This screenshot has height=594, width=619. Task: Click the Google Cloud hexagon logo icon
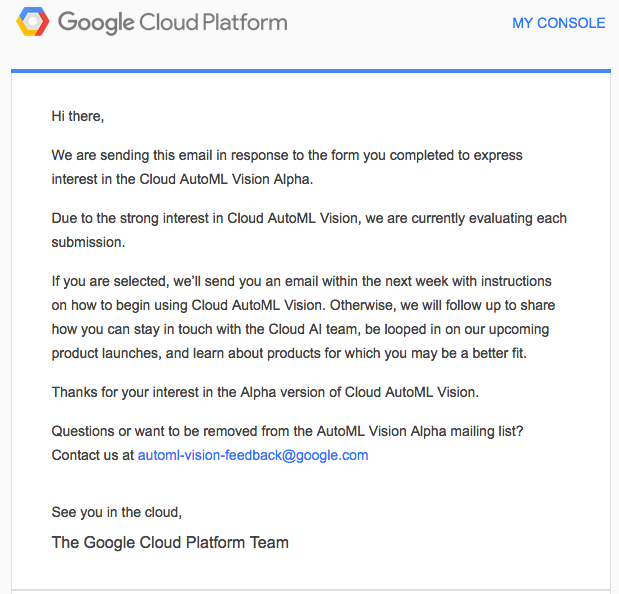[x=32, y=22]
